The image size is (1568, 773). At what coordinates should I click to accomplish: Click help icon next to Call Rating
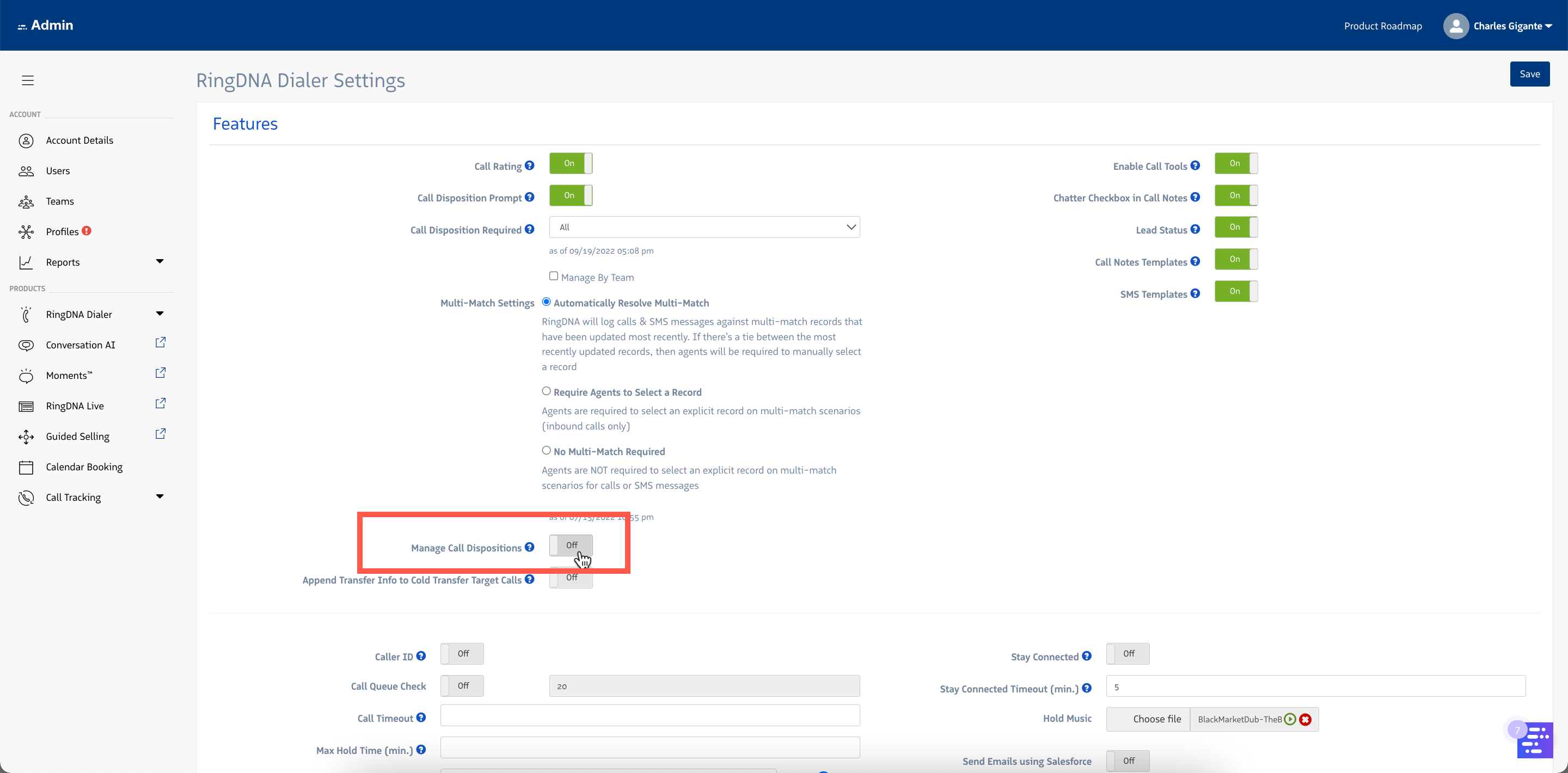click(x=529, y=165)
